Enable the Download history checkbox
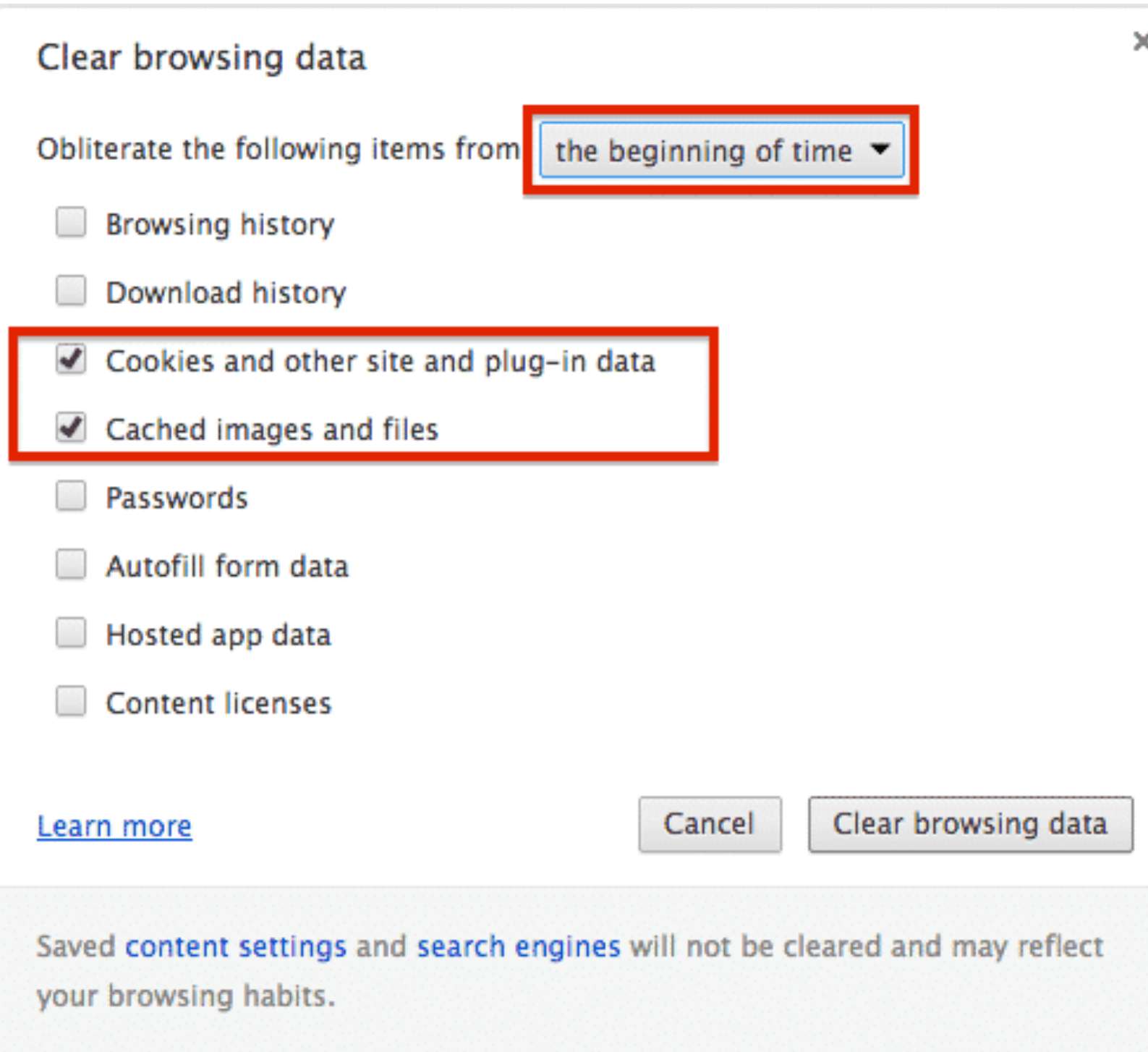1148x1052 pixels. [x=71, y=291]
